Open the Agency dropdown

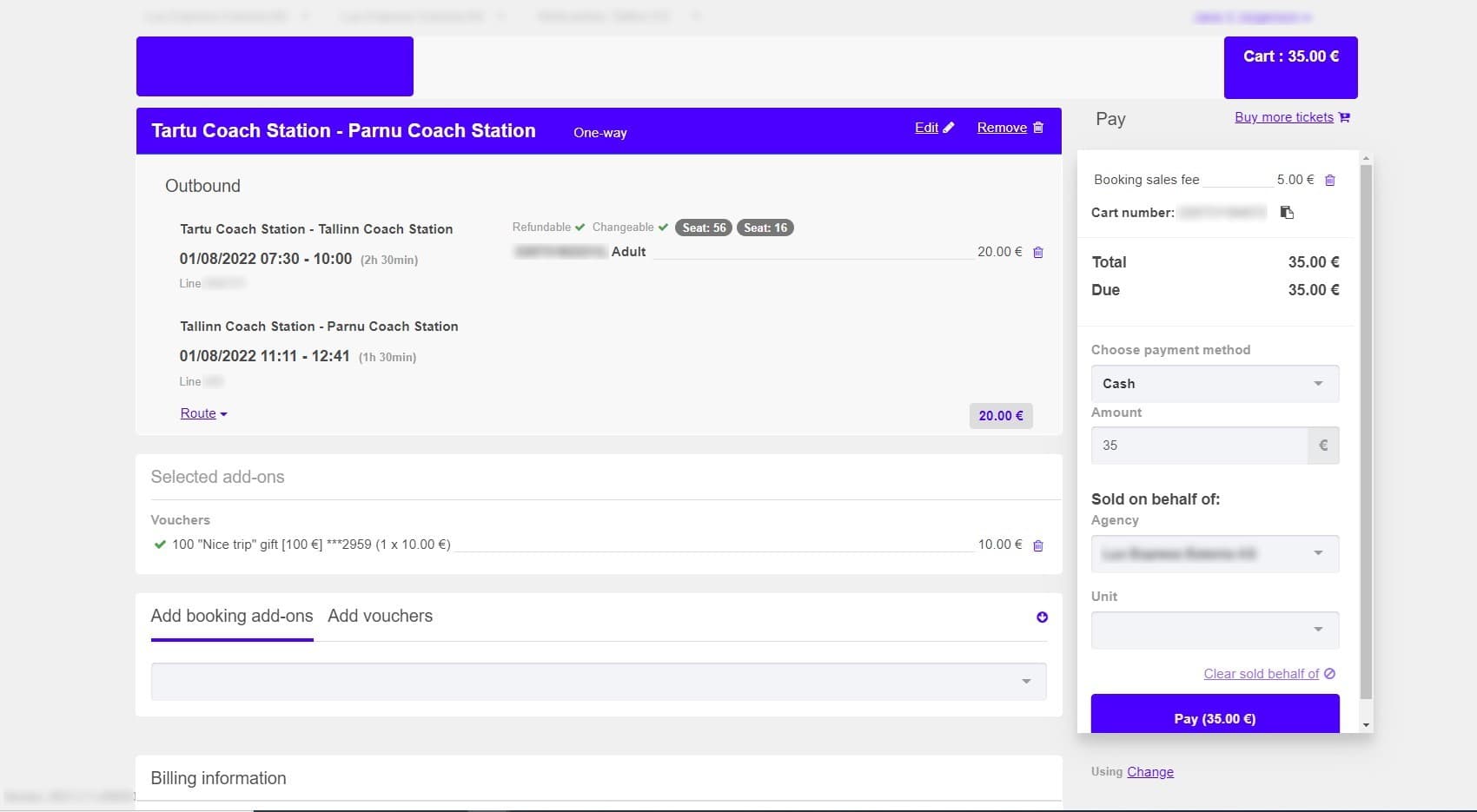(x=1214, y=554)
